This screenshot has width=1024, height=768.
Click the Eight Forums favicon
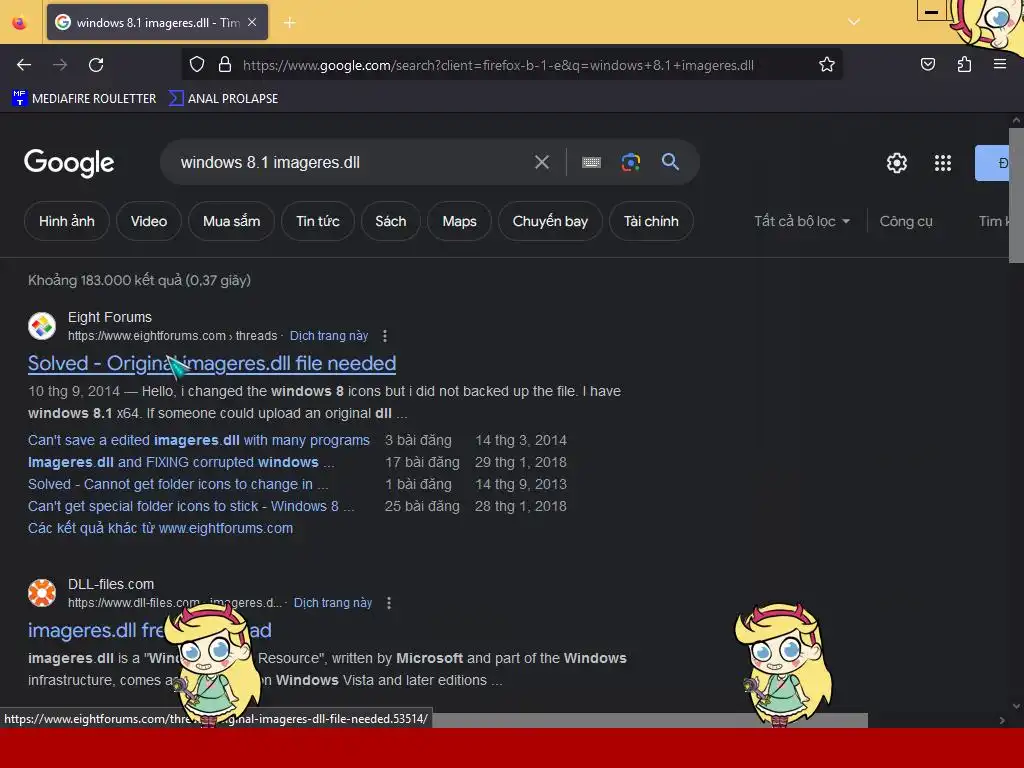pos(42,326)
